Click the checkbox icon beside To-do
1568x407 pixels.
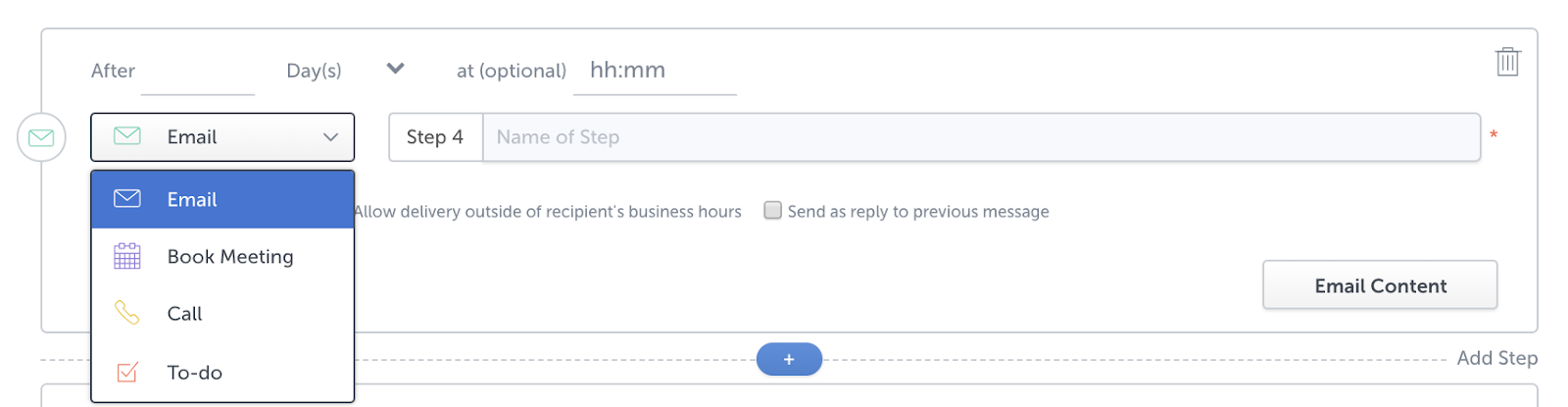coord(127,372)
